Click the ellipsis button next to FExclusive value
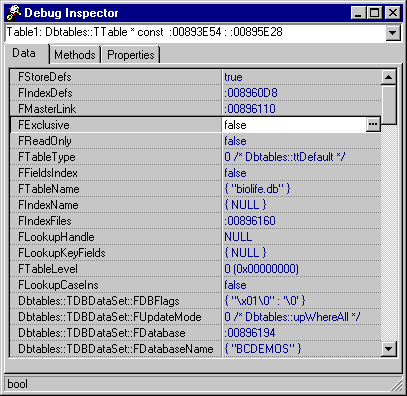 click(373, 125)
